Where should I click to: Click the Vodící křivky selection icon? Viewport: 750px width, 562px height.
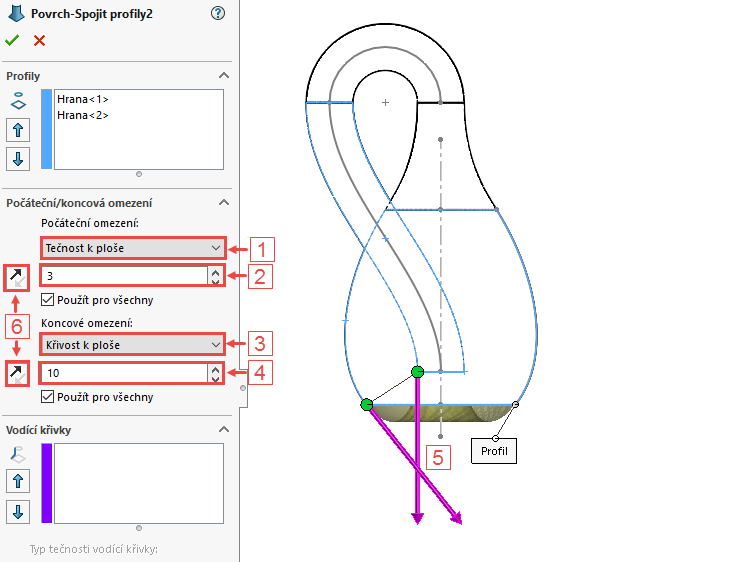[18, 455]
